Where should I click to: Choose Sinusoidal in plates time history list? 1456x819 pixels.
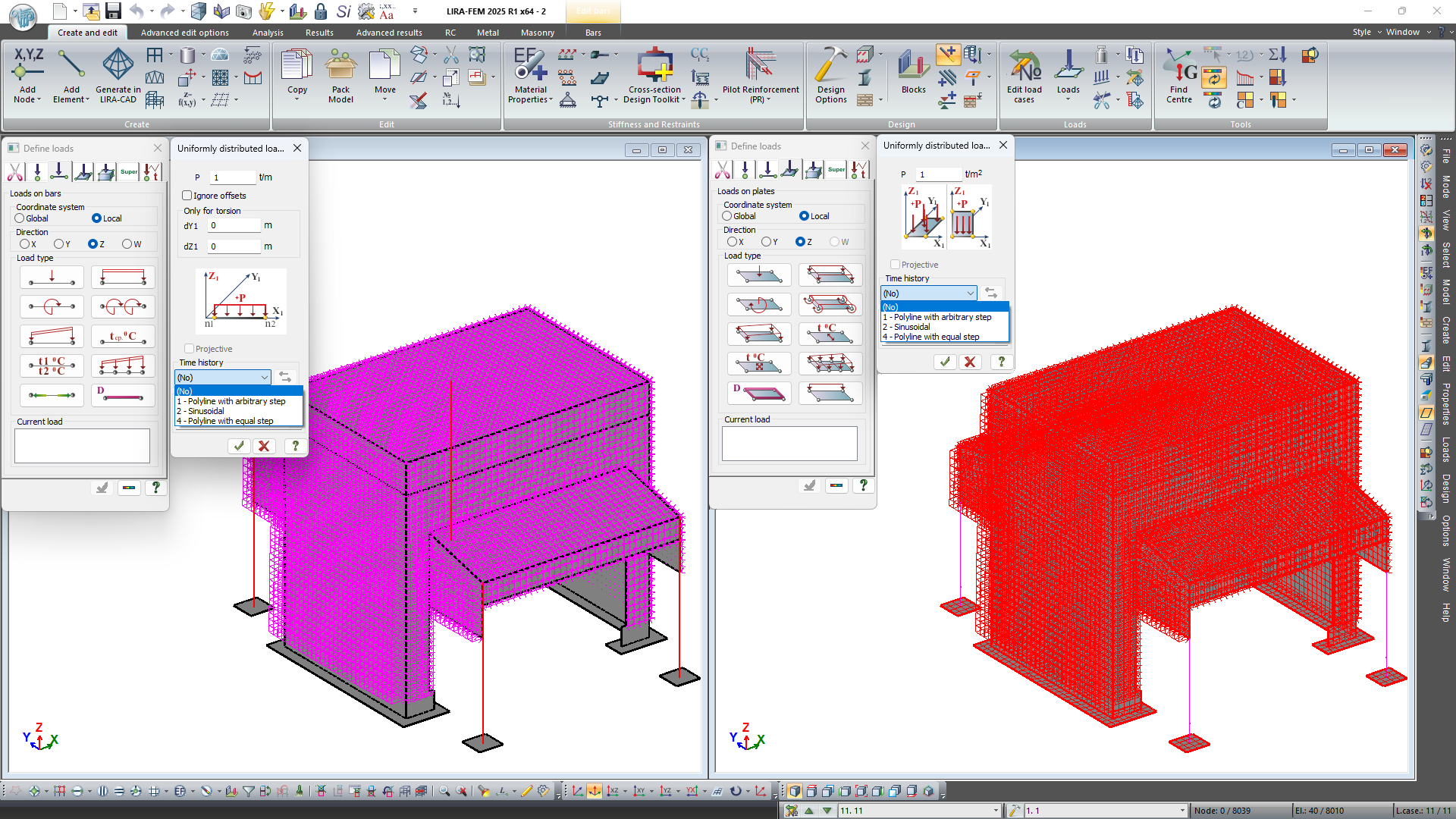click(x=912, y=327)
